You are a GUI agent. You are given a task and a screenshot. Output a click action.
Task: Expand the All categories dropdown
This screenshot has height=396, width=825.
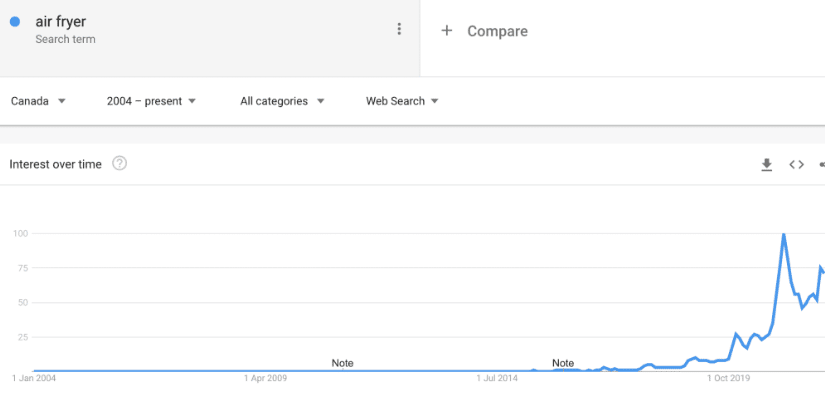(282, 101)
